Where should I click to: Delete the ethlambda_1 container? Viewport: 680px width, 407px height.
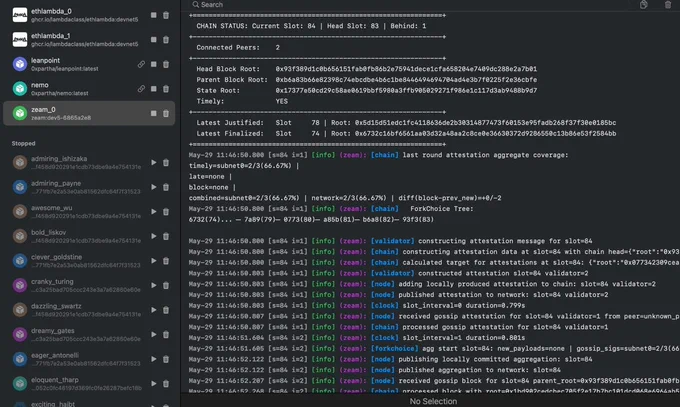[166, 39]
